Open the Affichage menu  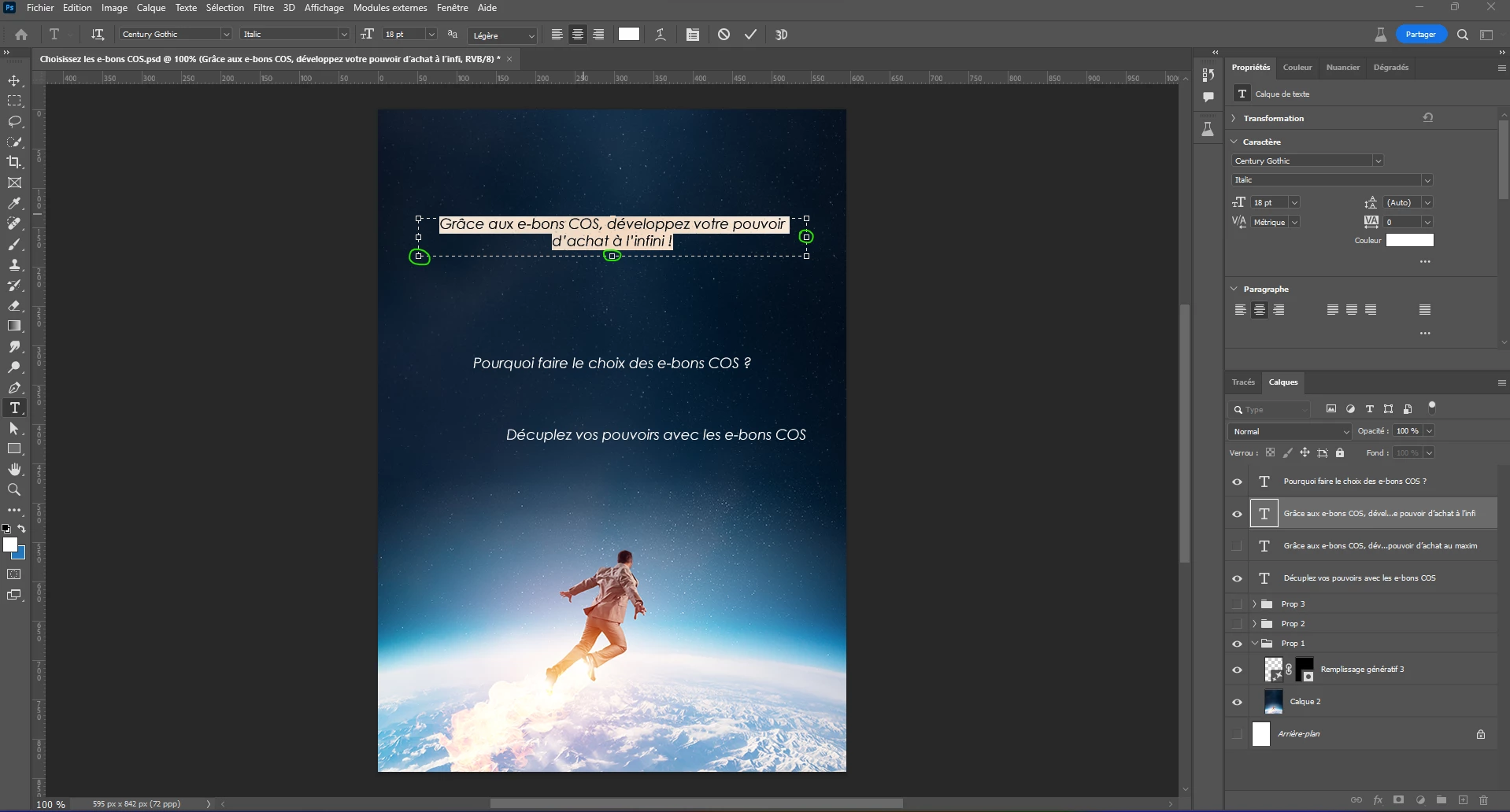pos(324,8)
